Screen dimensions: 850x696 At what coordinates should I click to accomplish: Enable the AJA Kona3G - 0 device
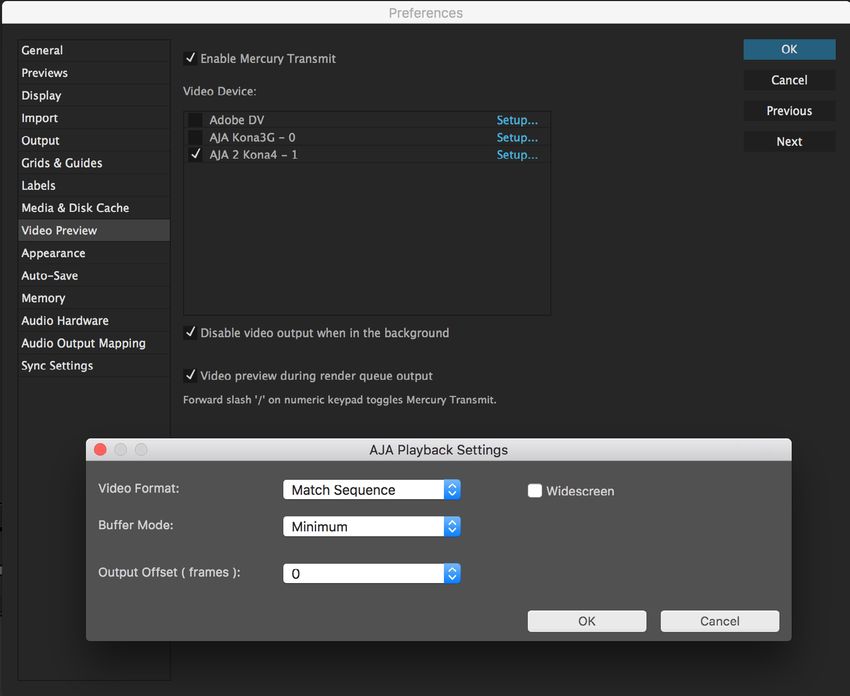[195, 137]
